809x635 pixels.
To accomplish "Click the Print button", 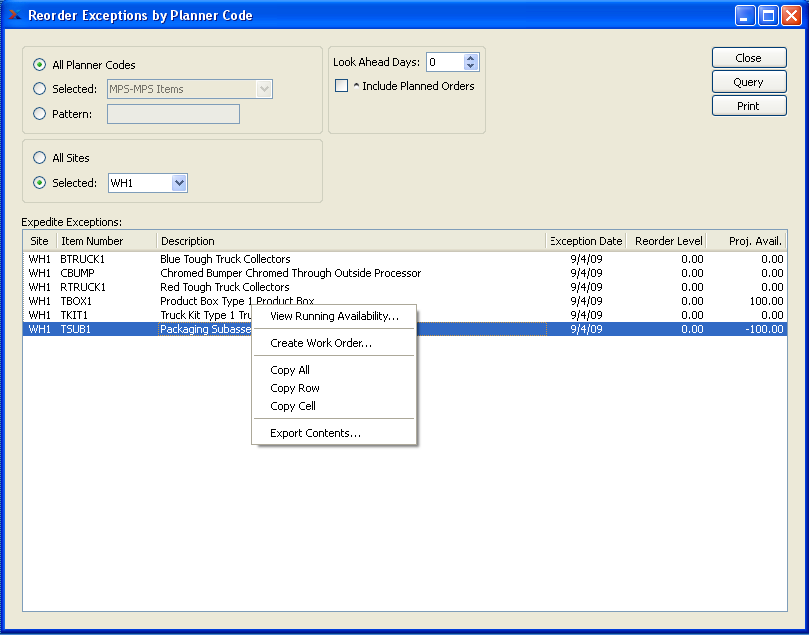I will (748, 106).
